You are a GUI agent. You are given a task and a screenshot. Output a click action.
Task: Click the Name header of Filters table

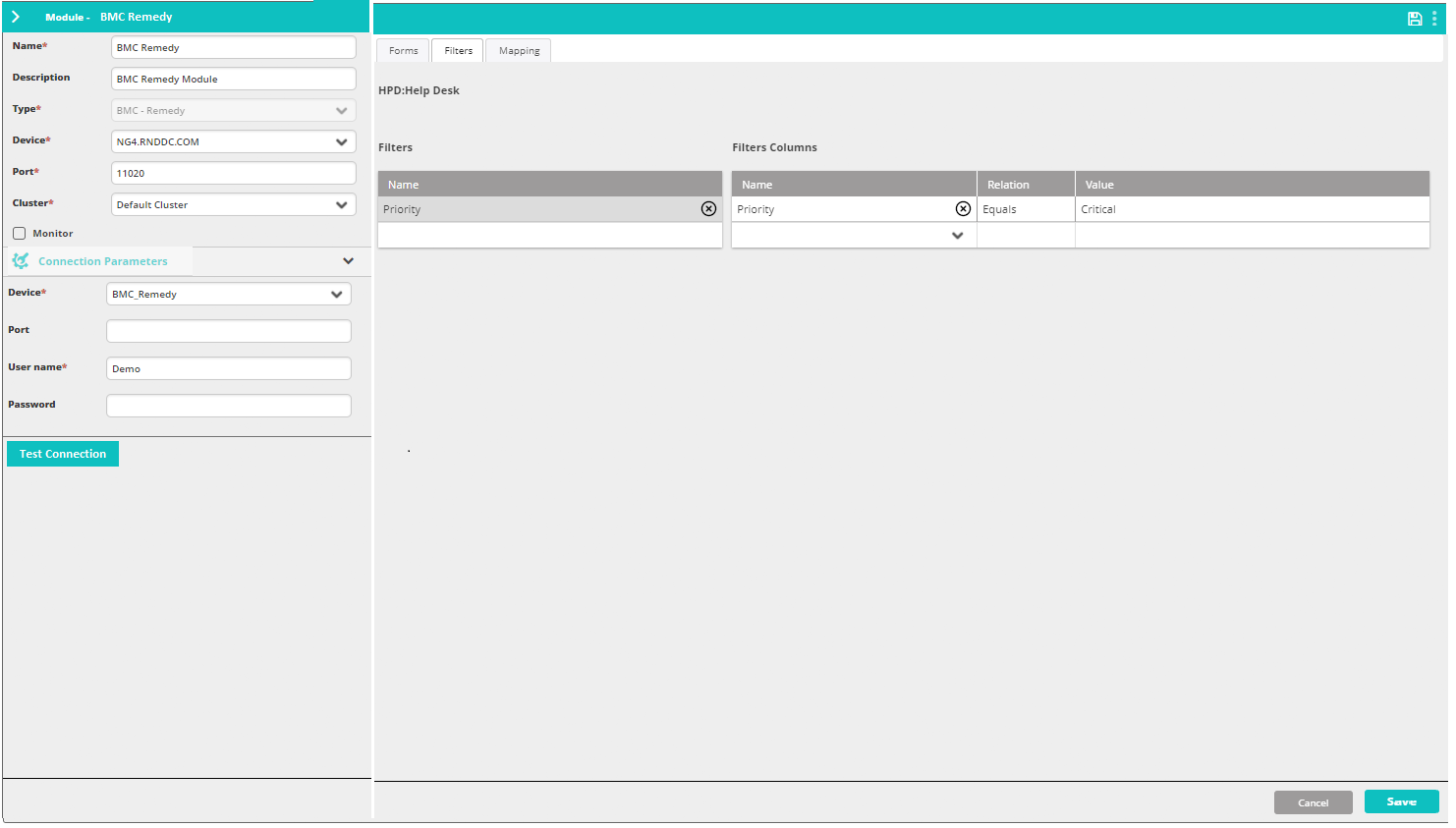coord(550,185)
